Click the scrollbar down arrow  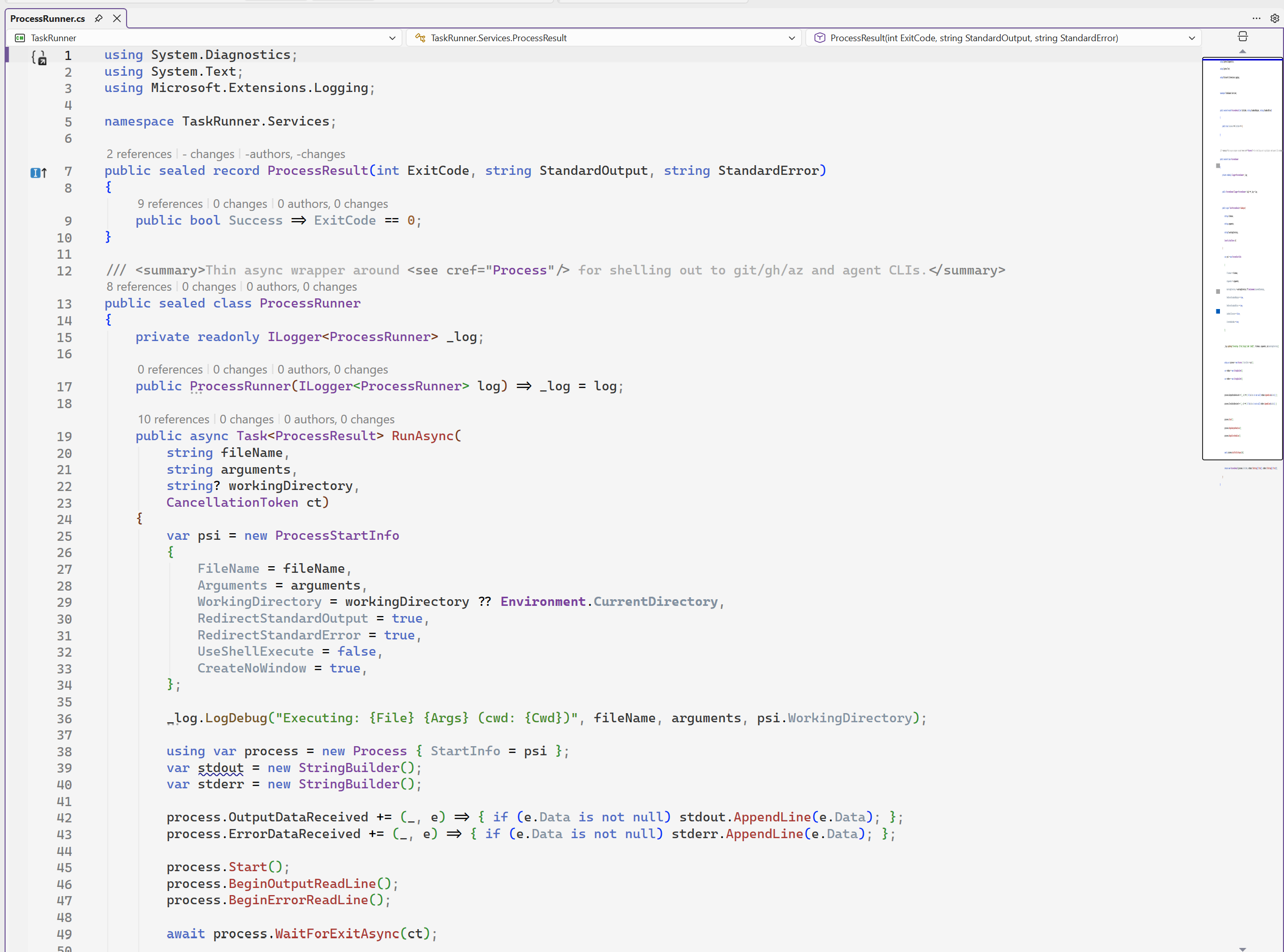pyautogui.click(x=1242, y=948)
